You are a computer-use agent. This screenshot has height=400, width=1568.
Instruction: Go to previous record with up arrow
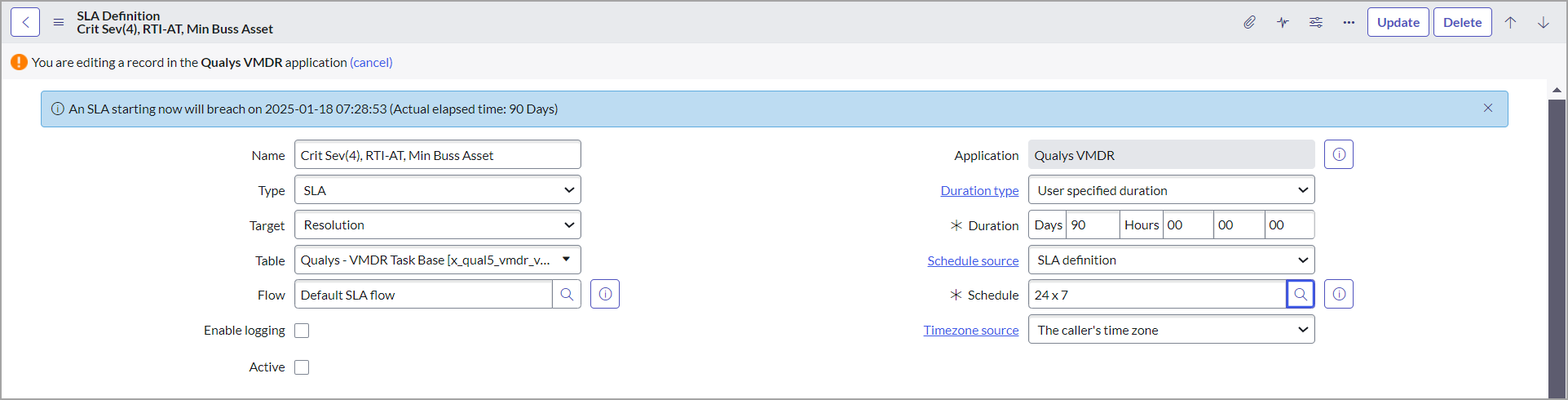coord(1510,23)
